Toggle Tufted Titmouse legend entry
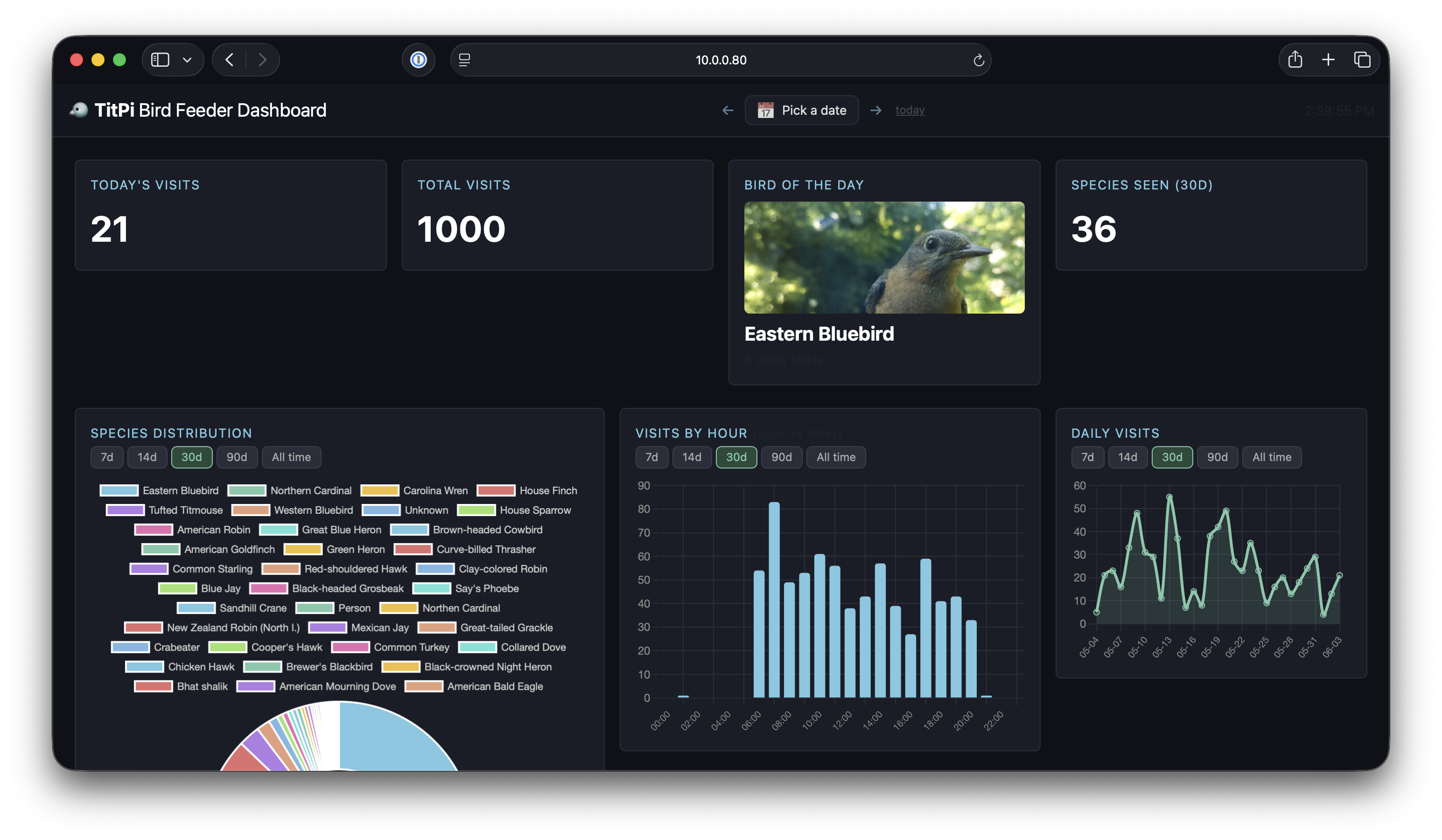The width and height of the screenshot is (1442, 840). tap(165, 510)
